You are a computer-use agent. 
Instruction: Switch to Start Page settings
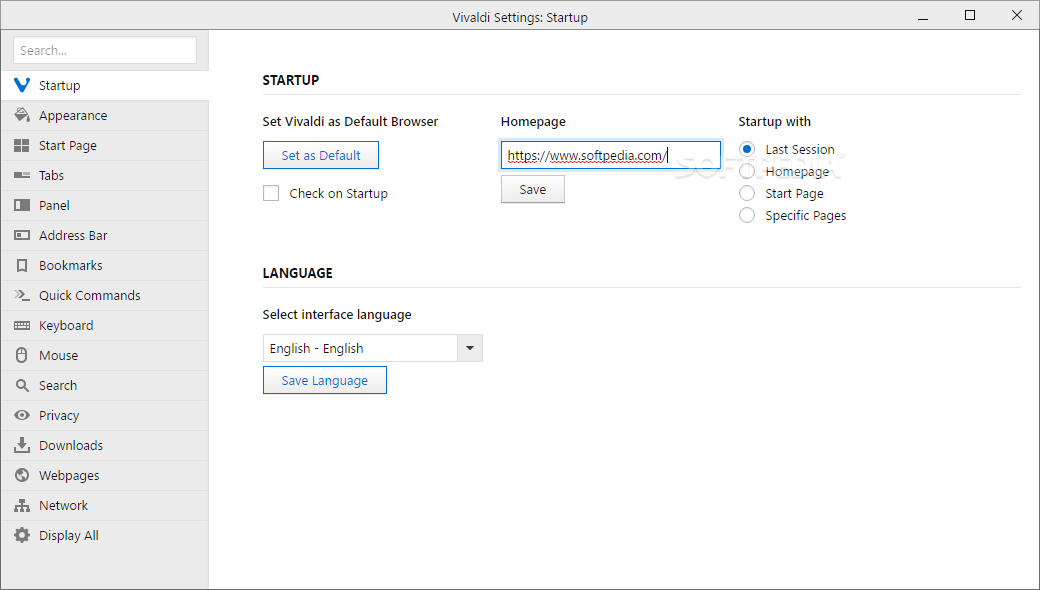[105, 145]
